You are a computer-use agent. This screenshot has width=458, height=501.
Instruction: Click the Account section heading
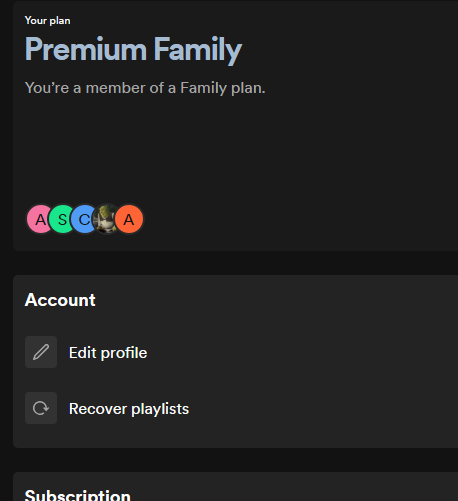60,300
